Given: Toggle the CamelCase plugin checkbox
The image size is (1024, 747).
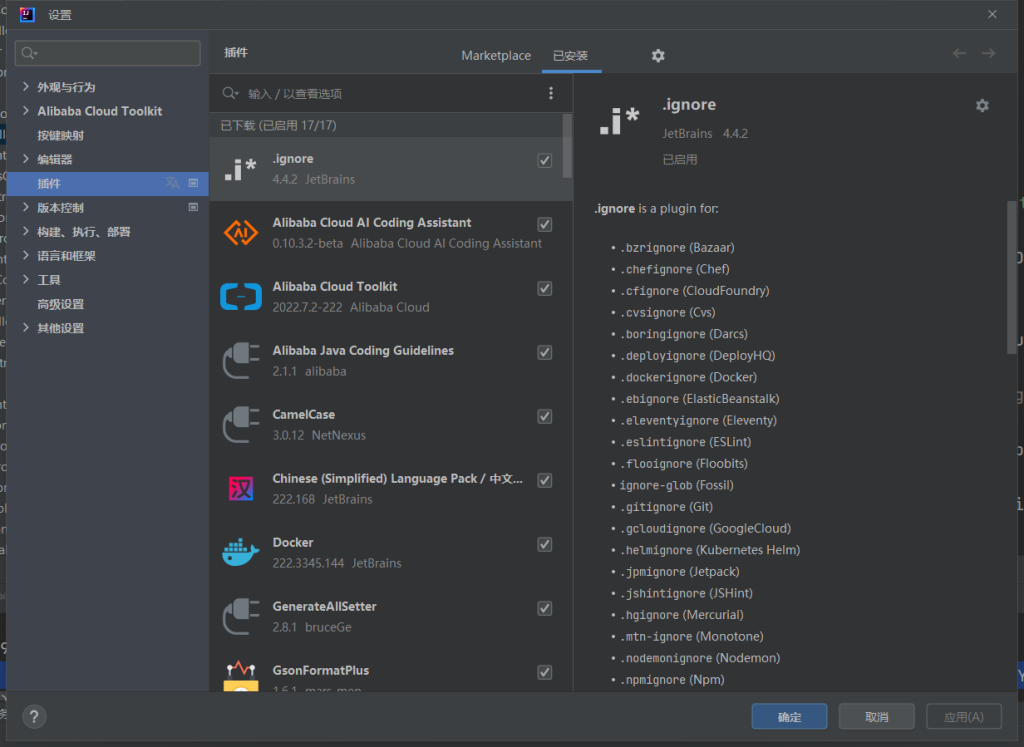Looking at the screenshot, I should 545,417.
